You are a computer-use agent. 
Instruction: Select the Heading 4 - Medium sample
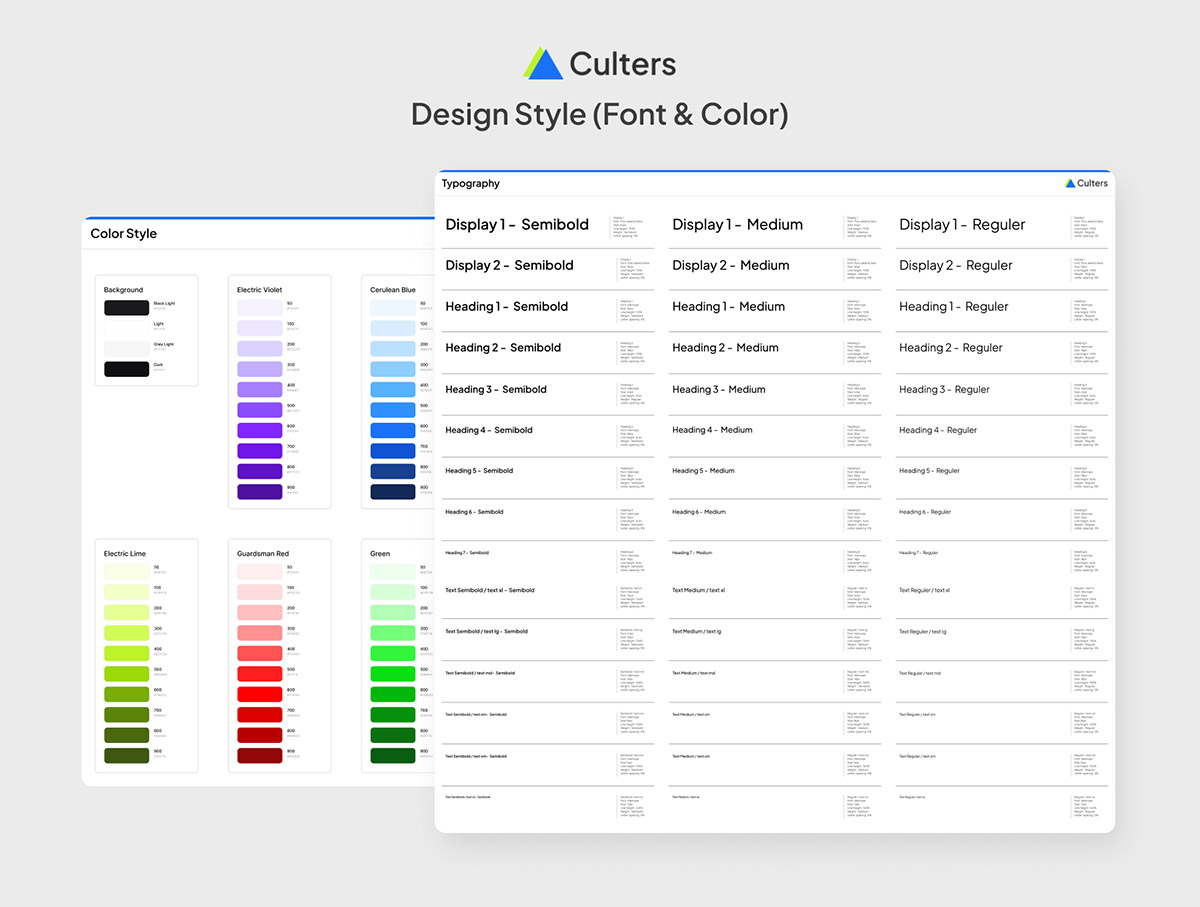click(712, 430)
